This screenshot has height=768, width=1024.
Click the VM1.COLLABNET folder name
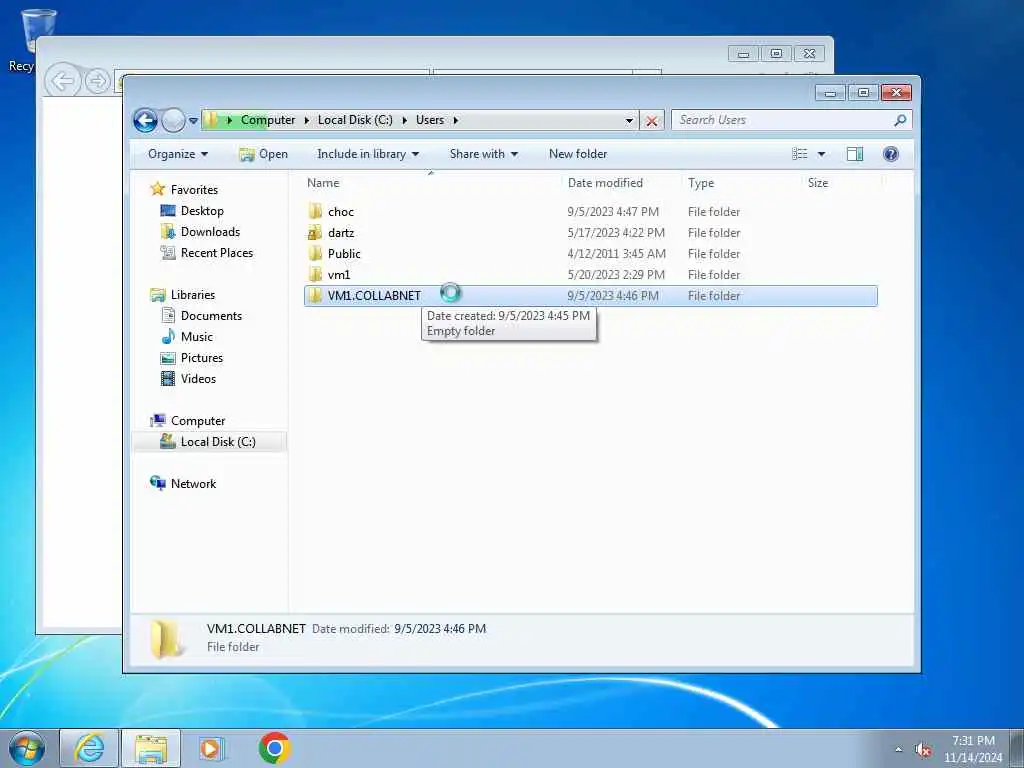point(374,296)
